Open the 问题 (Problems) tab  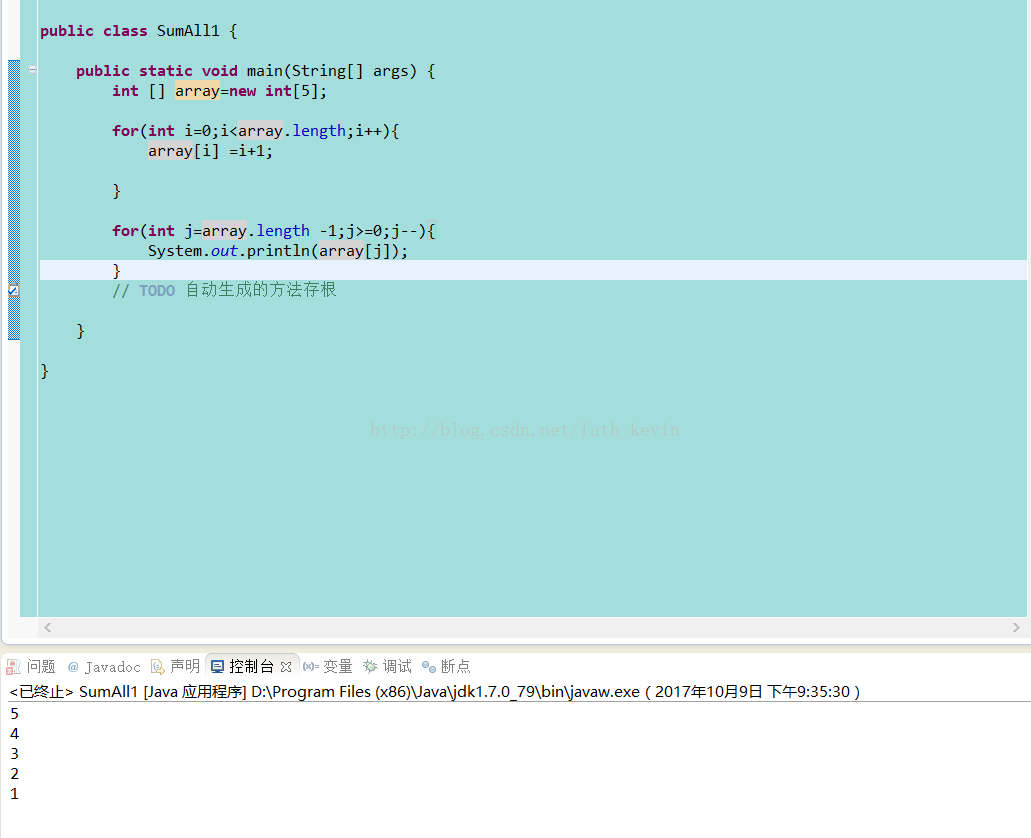31,666
